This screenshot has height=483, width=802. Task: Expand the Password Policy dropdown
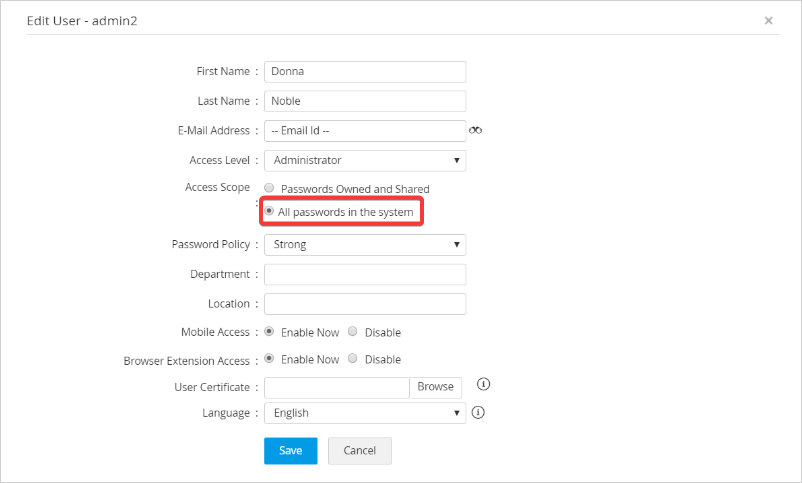[x=365, y=244]
